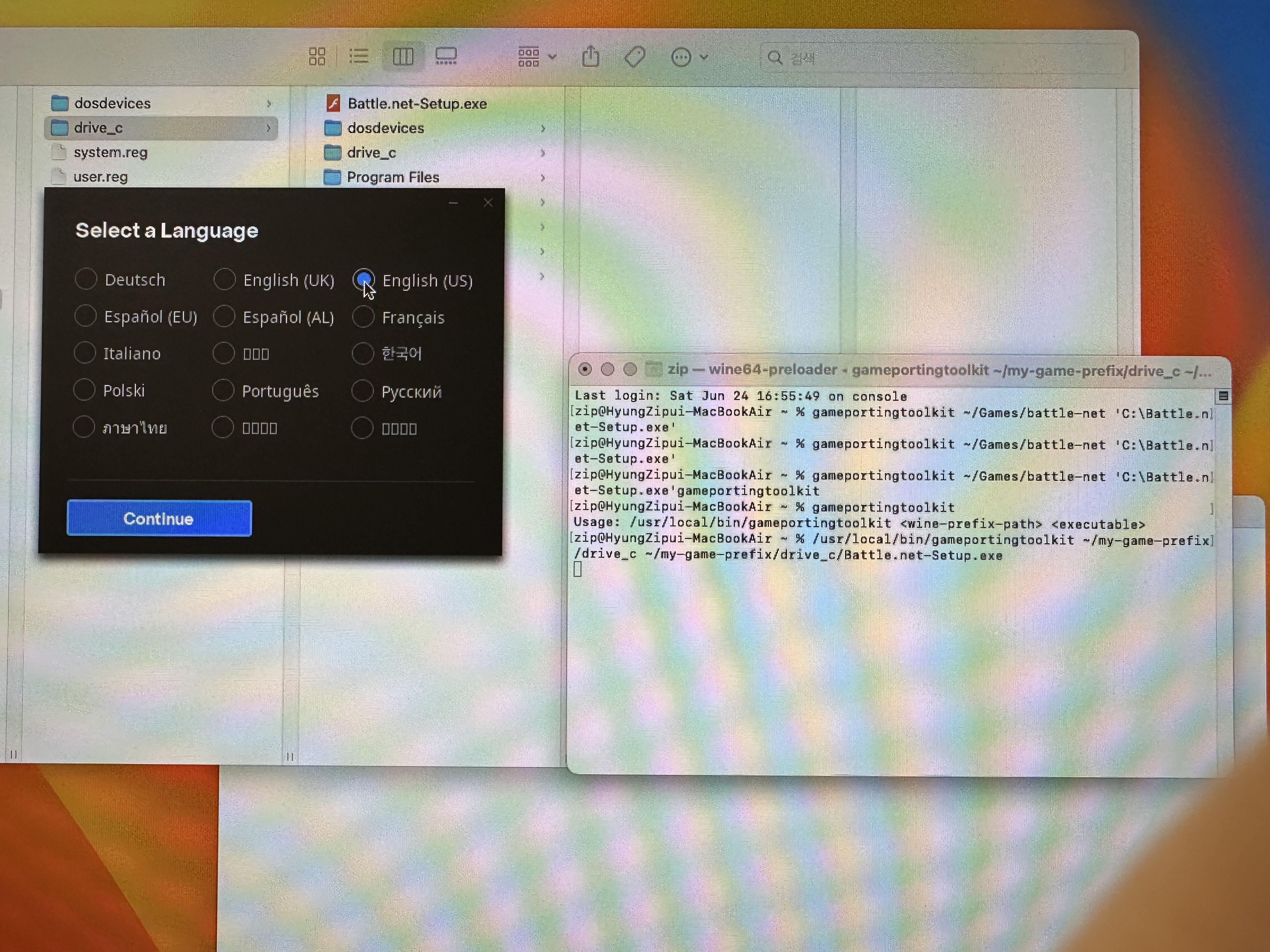Select the Deutsch language option
The height and width of the screenshot is (952, 1270).
click(x=120, y=280)
